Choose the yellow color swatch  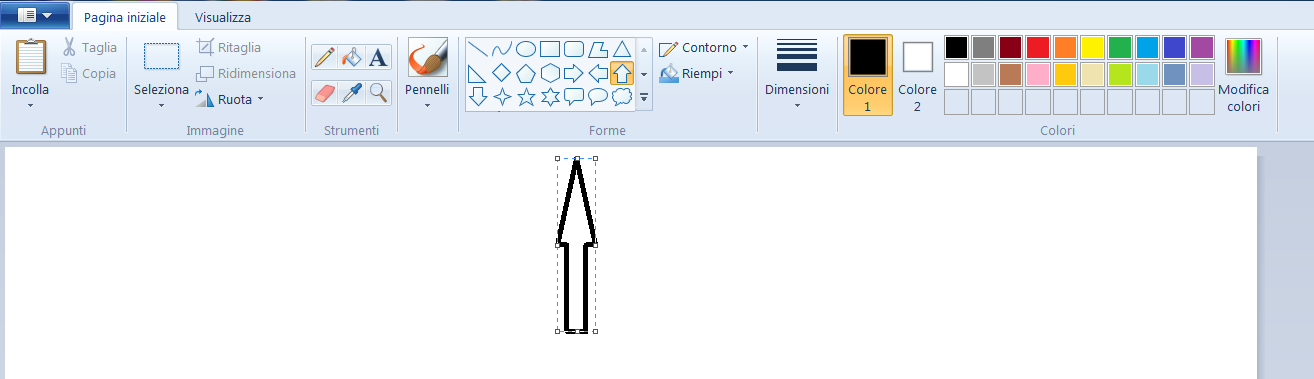pyautogui.click(x=1092, y=47)
